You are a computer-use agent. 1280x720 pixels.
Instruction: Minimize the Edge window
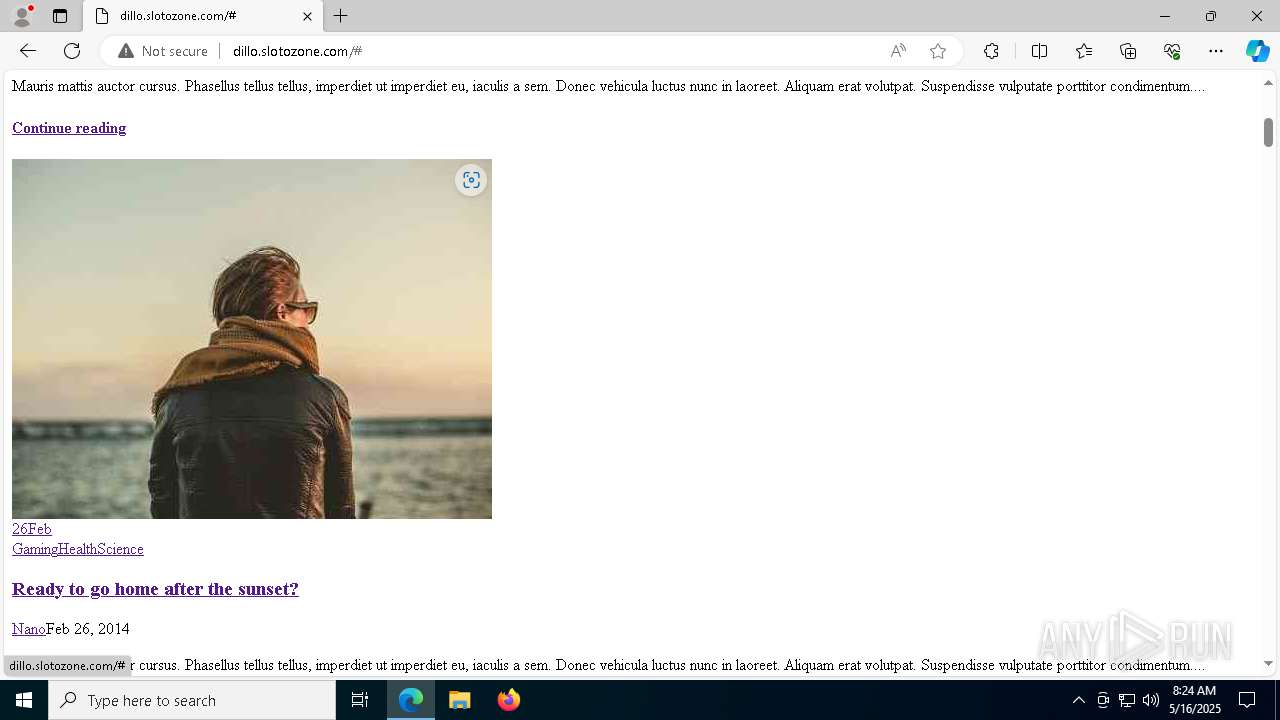(1164, 16)
